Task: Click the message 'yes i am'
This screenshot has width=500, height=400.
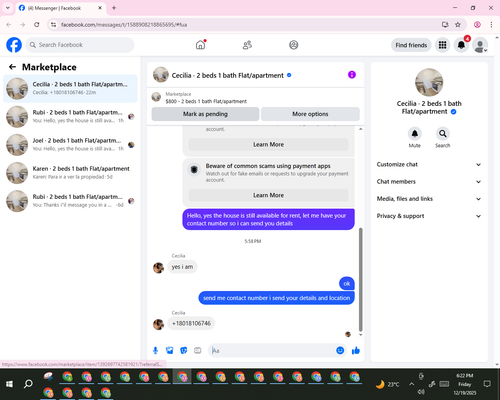Action: pos(182,267)
